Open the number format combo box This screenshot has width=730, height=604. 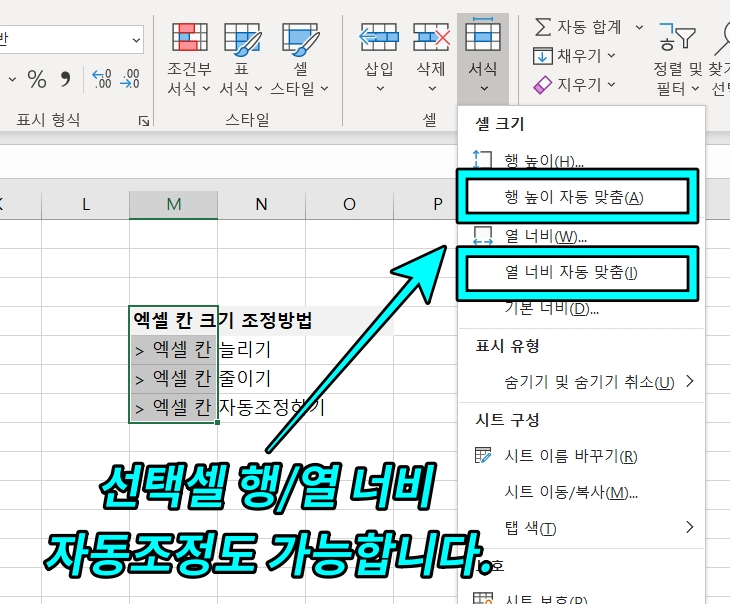(70, 40)
